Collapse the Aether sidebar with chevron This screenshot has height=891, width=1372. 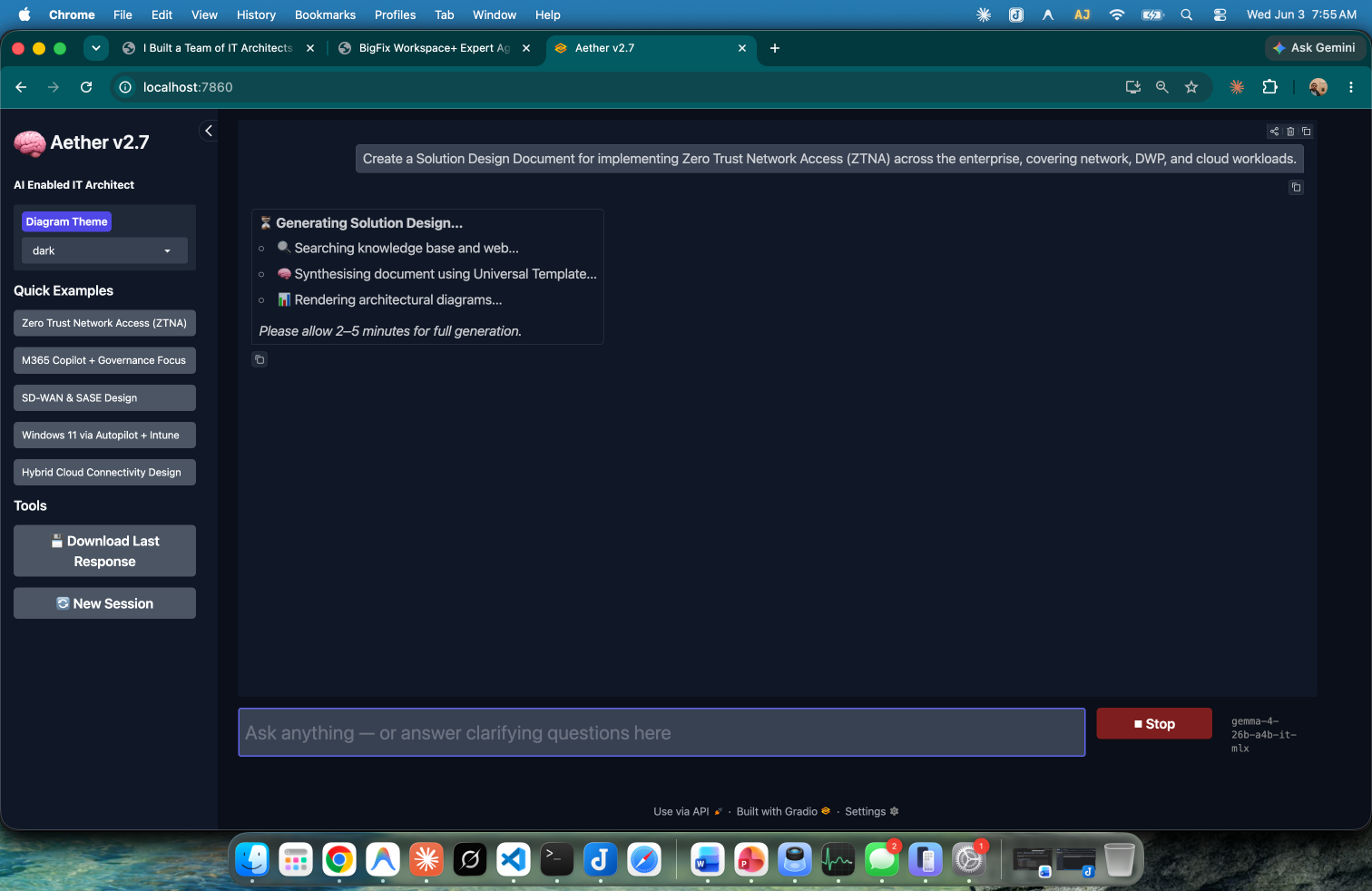[209, 131]
